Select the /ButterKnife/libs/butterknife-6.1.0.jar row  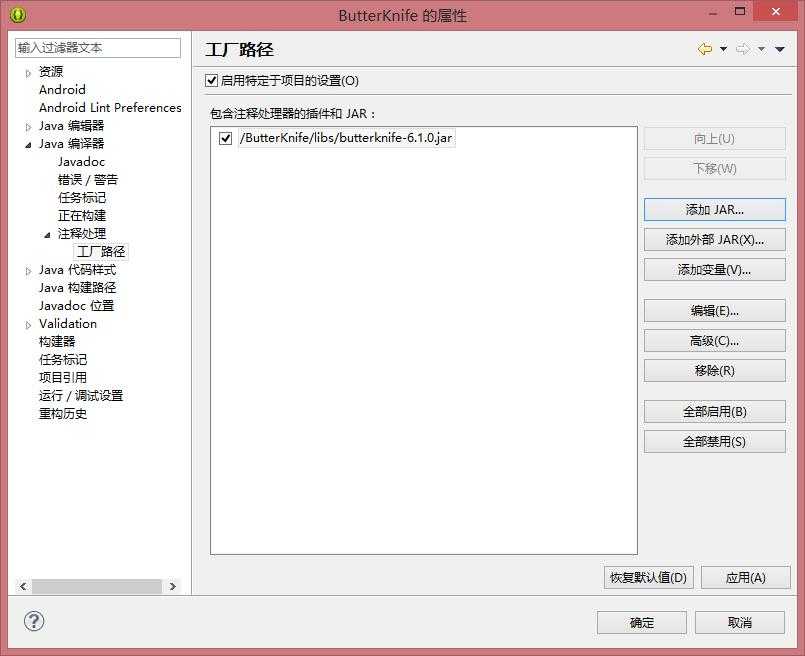point(347,138)
